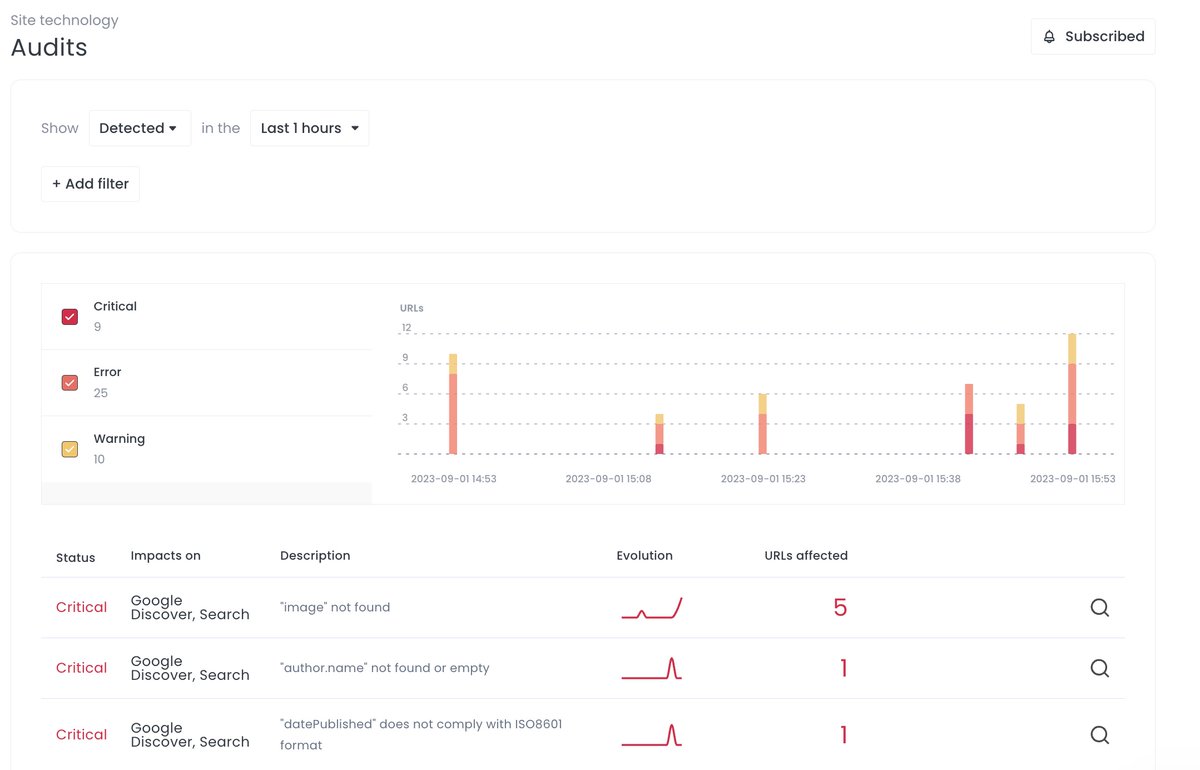Click the Impacts on column header

(165, 556)
